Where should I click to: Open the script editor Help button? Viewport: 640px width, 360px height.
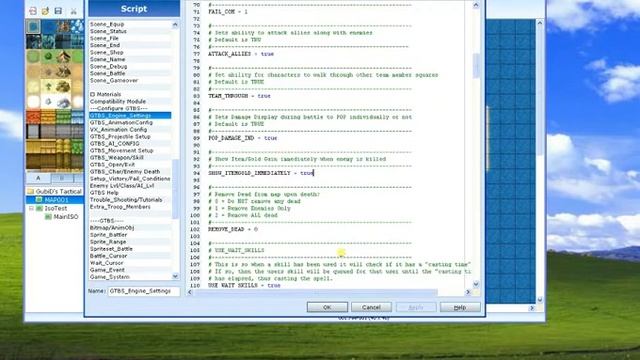[460, 307]
